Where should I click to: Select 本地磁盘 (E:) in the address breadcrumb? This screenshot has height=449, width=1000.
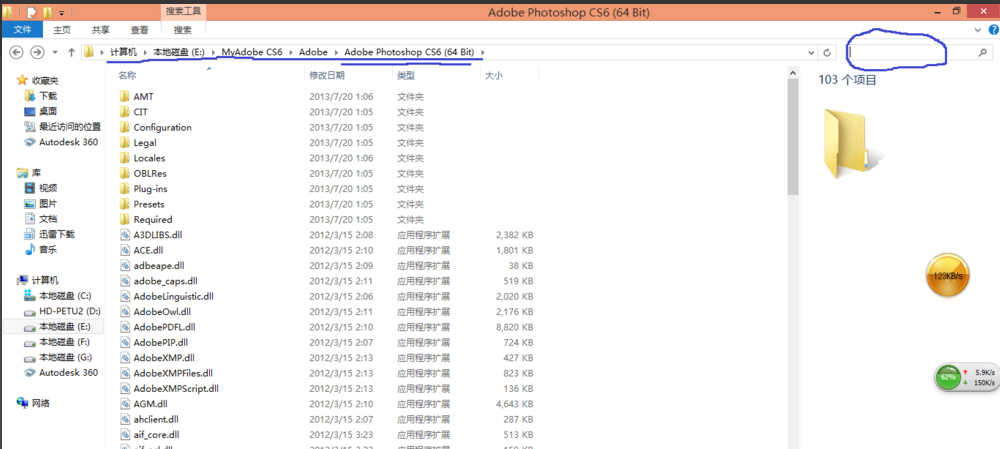click(179, 52)
